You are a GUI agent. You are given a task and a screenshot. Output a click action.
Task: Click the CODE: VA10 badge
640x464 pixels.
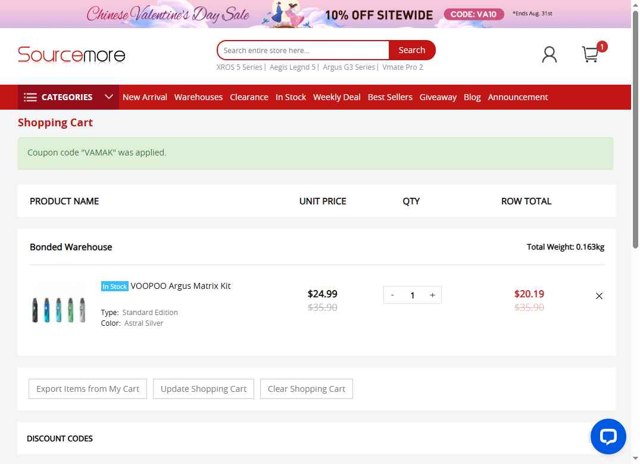point(474,14)
